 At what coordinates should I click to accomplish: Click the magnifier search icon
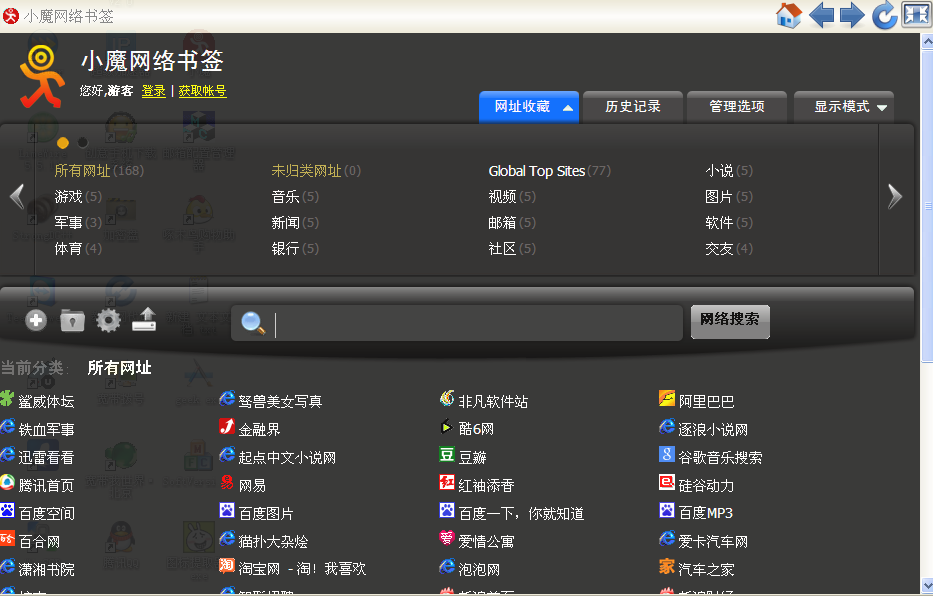253,323
